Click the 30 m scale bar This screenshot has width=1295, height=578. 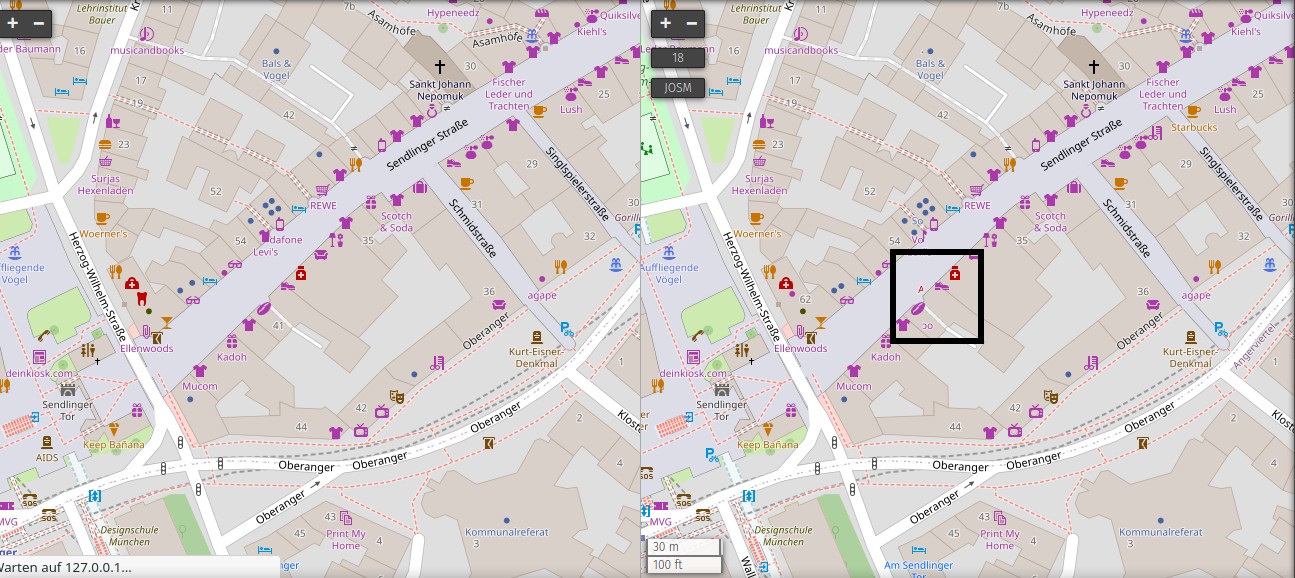coord(684,547)
